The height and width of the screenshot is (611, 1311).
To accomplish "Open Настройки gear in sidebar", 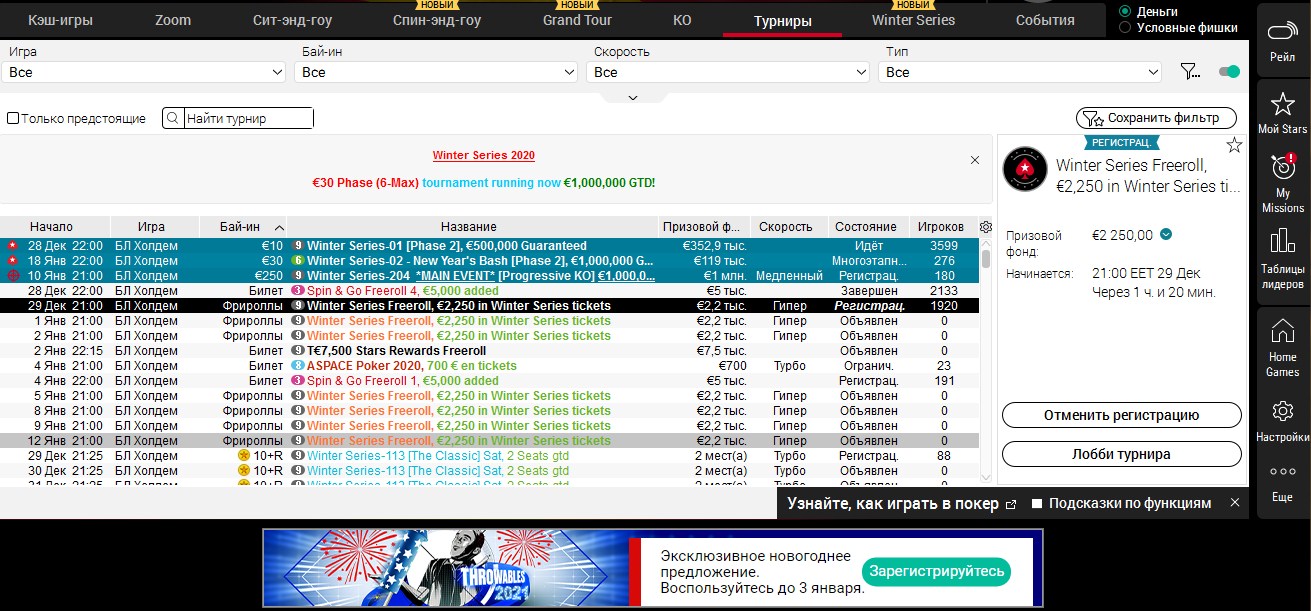I will 1282,411.
